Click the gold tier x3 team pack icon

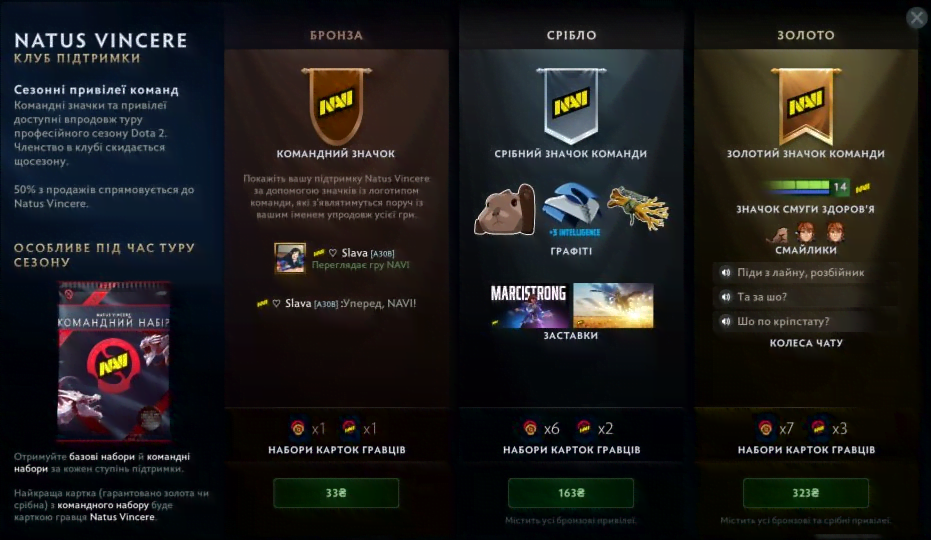[x=819, y=428]
